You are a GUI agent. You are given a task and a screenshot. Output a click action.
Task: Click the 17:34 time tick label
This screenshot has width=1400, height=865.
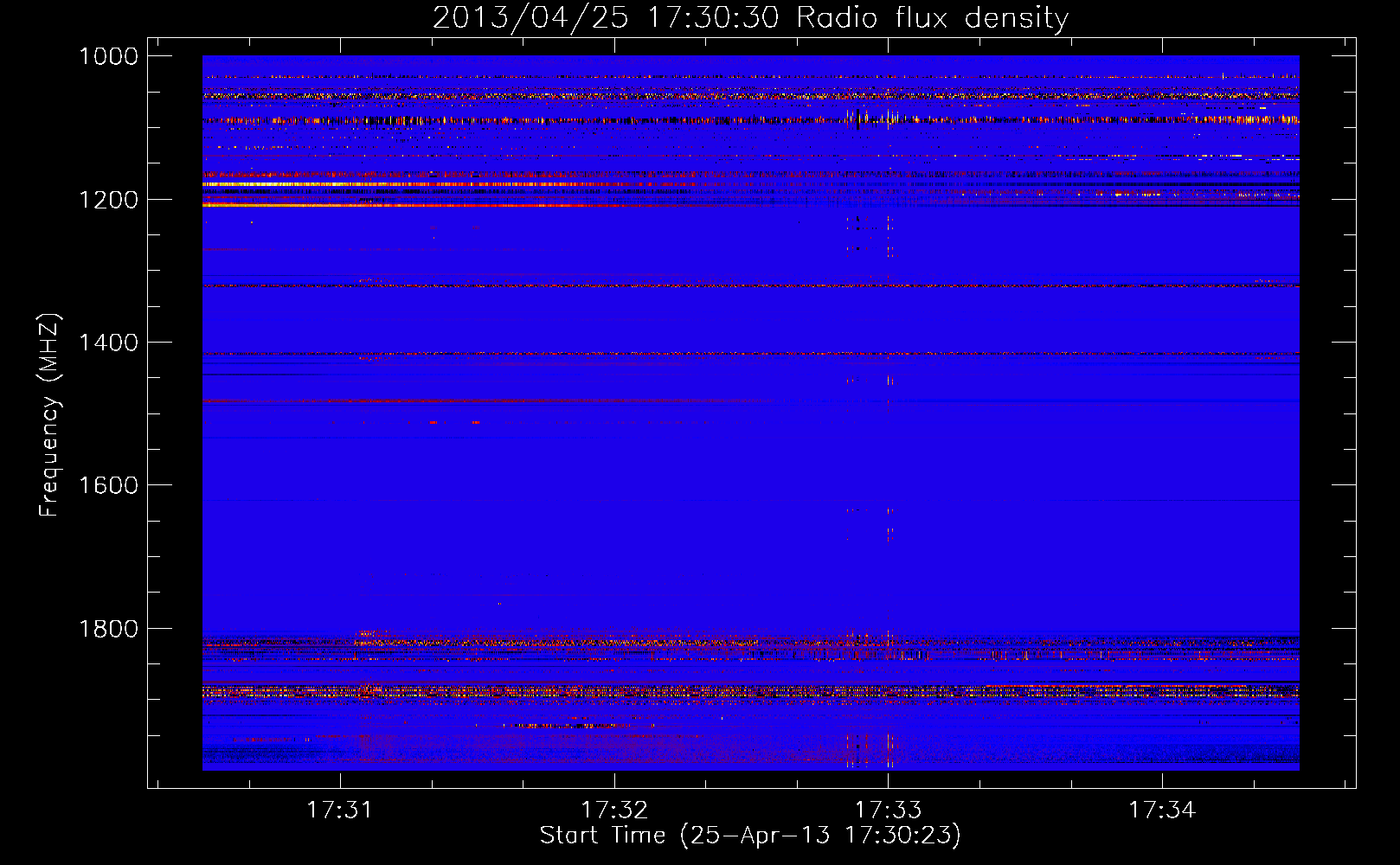click(1162, 810)
